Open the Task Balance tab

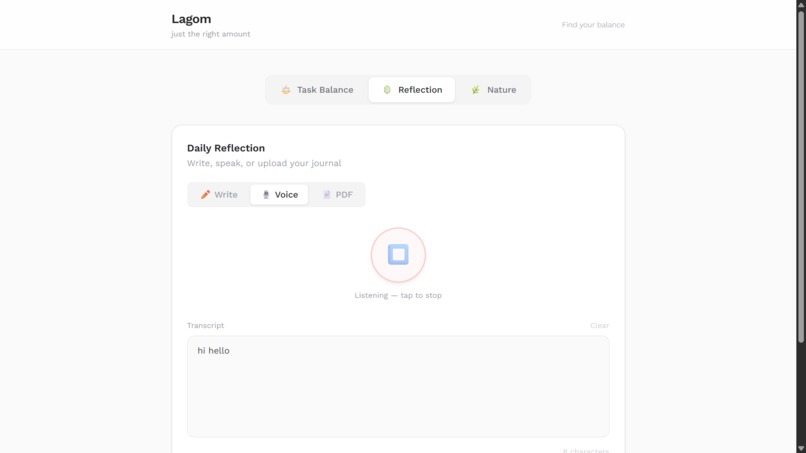(317, 90)
